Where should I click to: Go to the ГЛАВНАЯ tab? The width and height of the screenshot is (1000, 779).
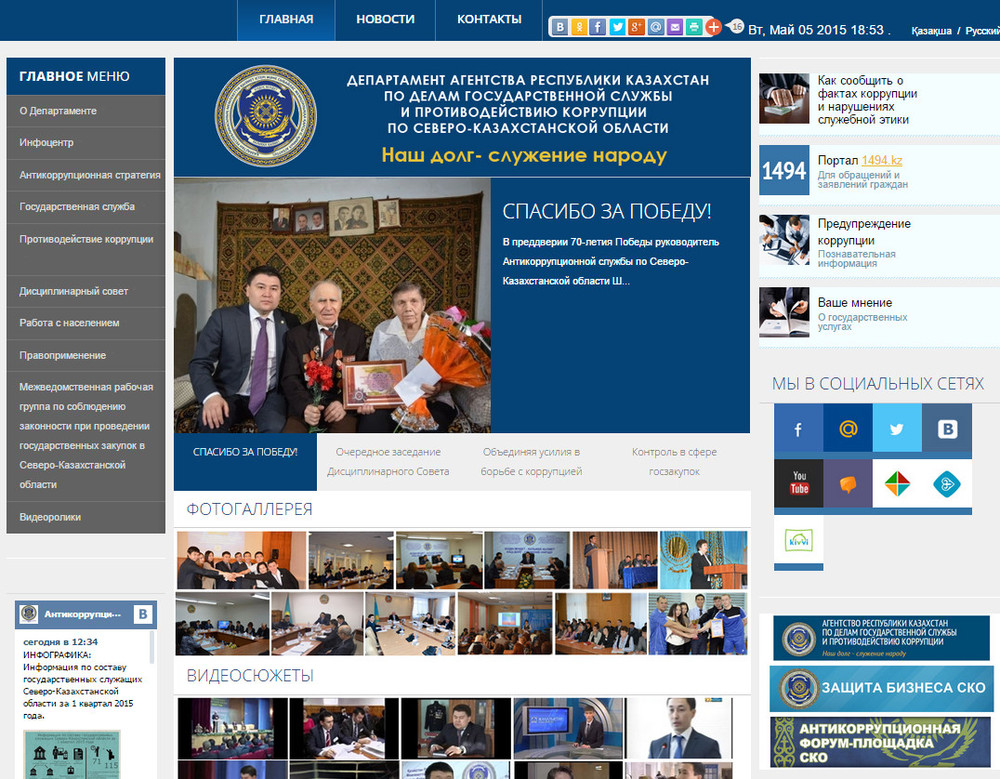(286, 20)
